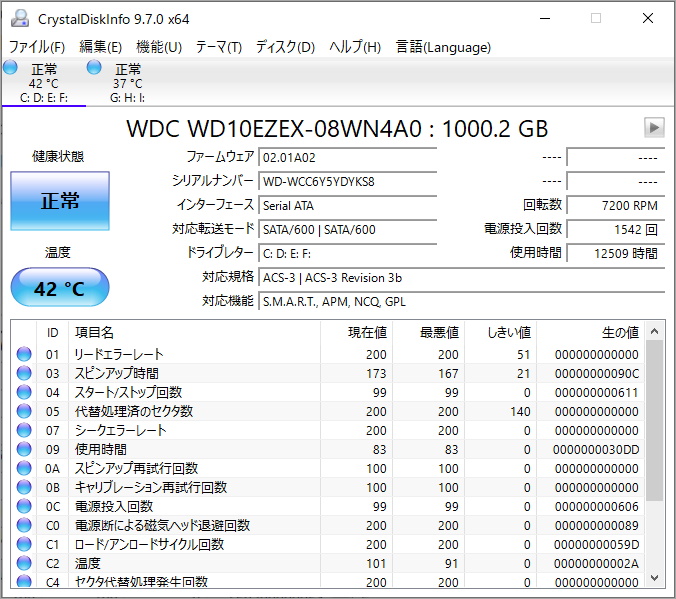Image resolution: width=676 pixels, height=599 pixels.
Task: Click the 生の値 column header
Action: 590,332
